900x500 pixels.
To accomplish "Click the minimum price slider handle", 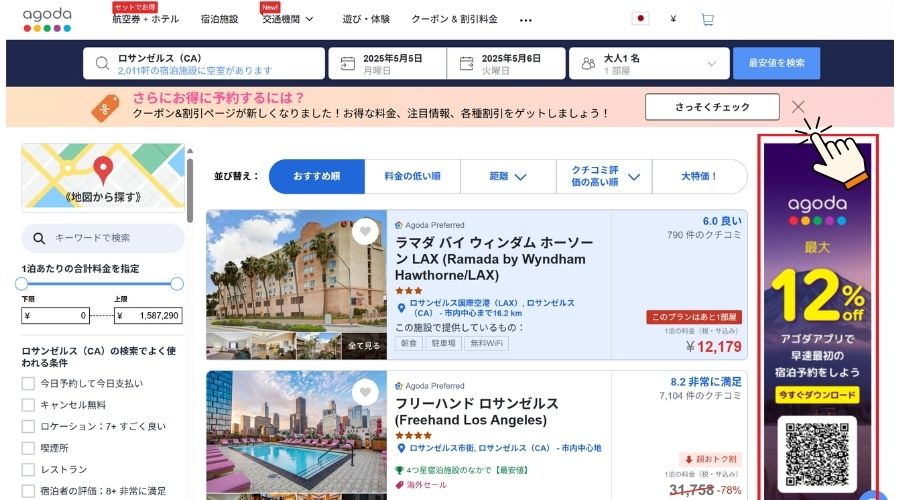I will pyautogui.click(x=21, y=284).
